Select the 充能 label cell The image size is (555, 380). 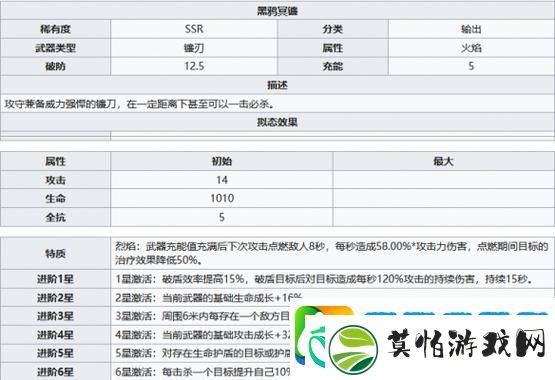[332, 66]
